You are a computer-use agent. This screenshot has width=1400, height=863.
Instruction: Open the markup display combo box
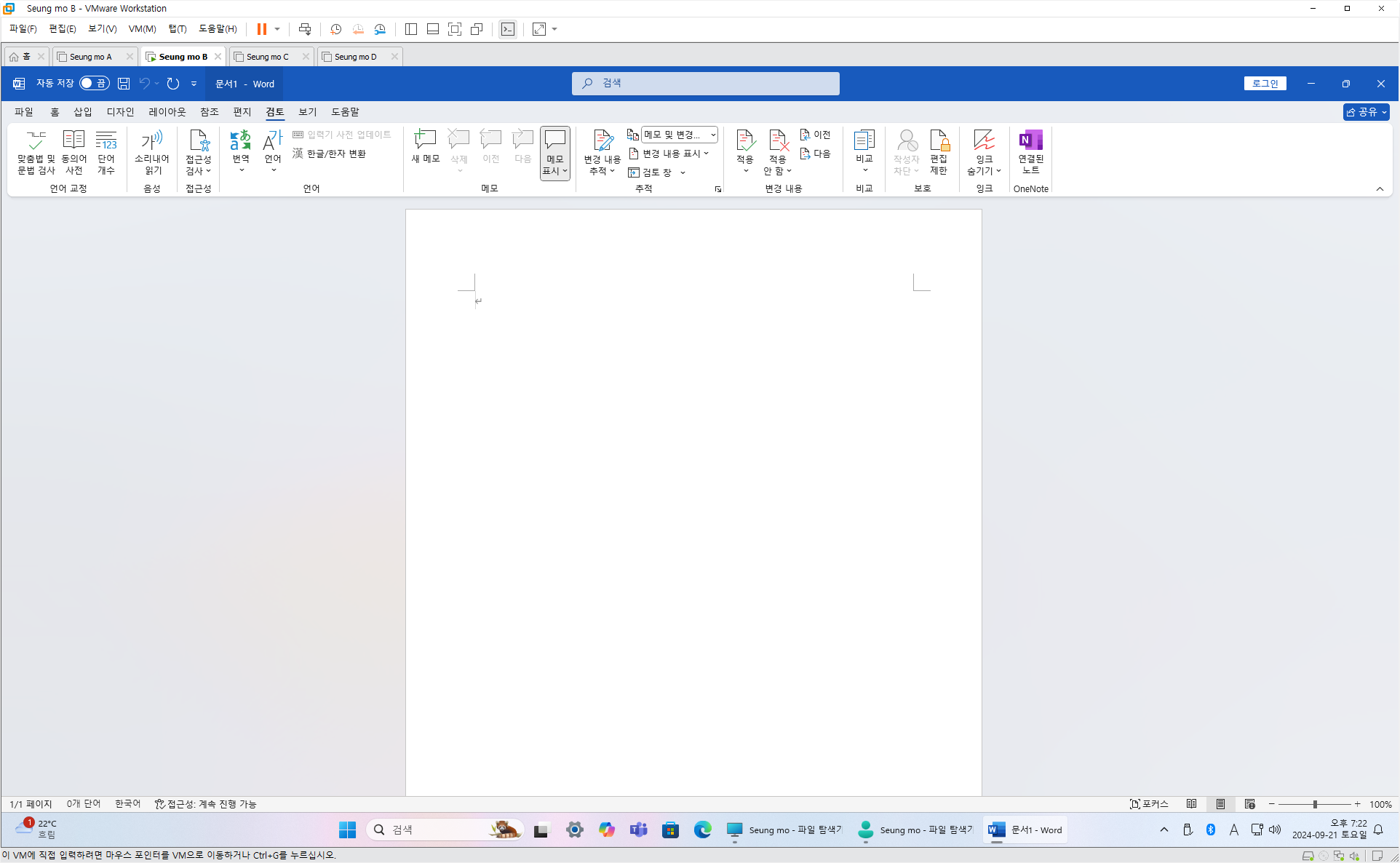[679, 135]
